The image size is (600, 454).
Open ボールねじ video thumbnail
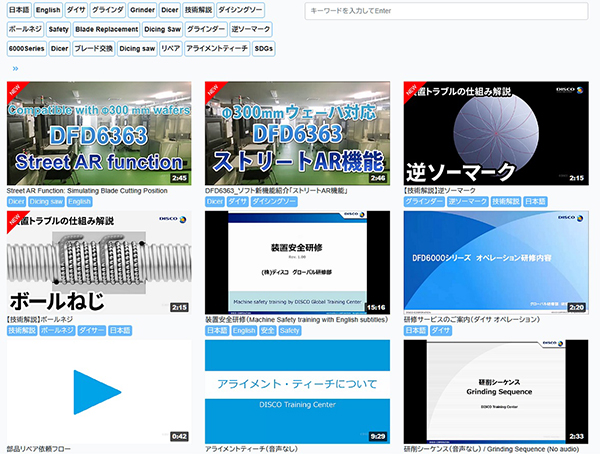coord(99,262)
